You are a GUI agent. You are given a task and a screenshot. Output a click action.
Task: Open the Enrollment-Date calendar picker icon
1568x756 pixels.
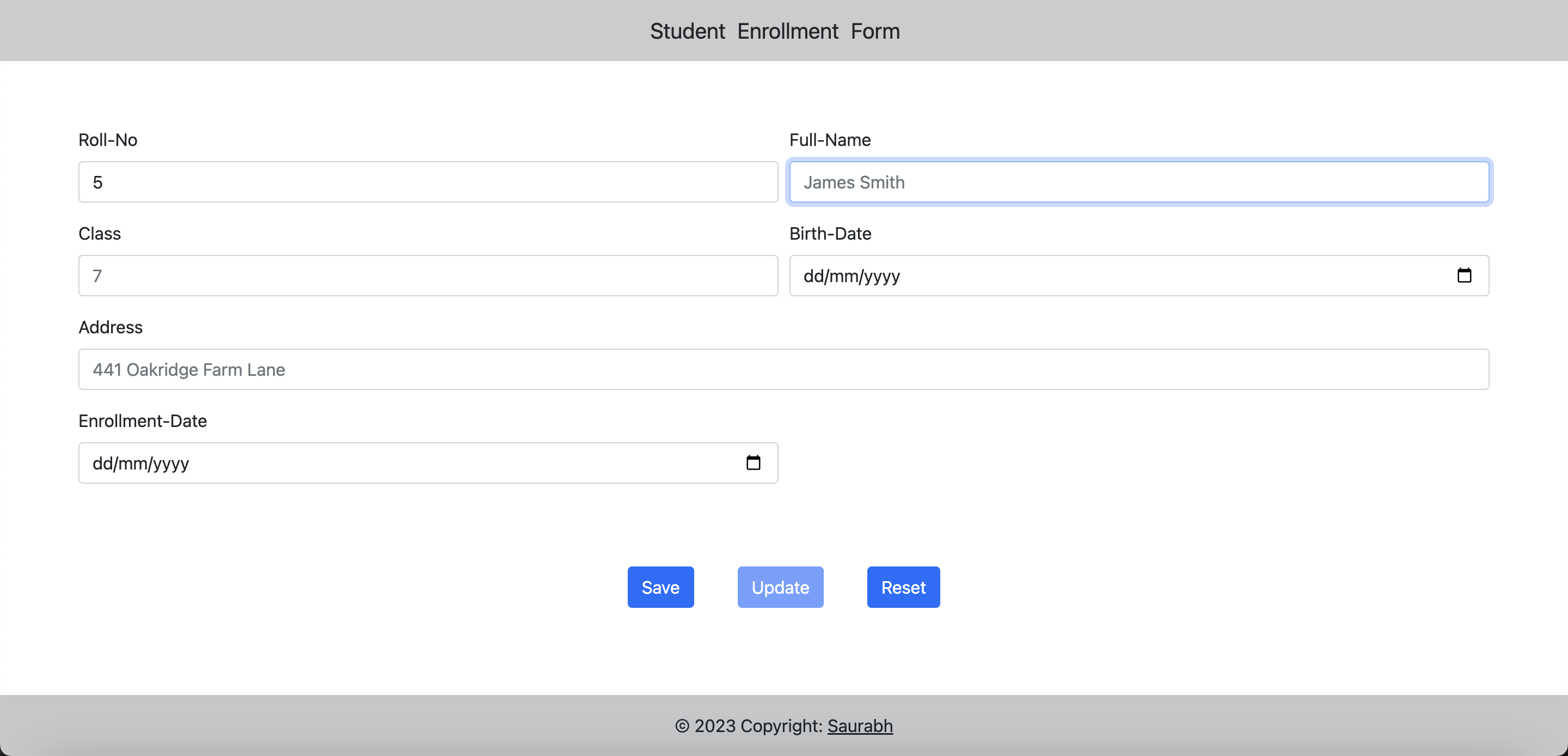[754, 463]
